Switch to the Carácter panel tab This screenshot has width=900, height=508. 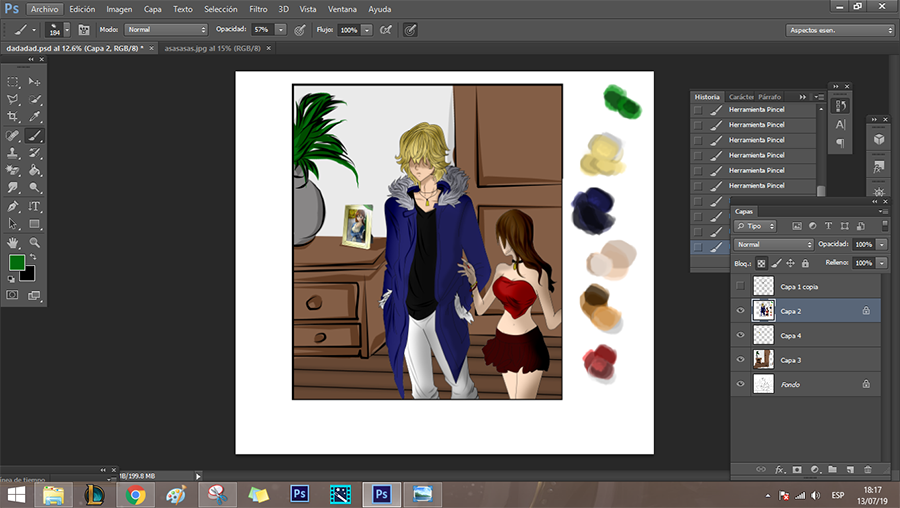[741, 96]
